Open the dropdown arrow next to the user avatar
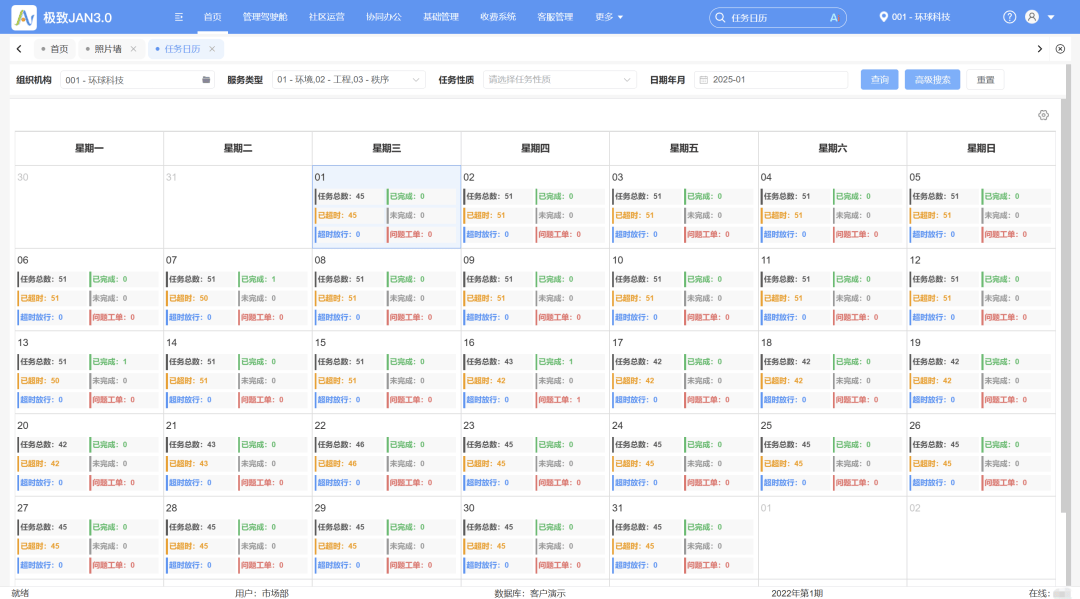Image resolution: width=1080 pixels, height=599 pixels. pos(1052,16)
